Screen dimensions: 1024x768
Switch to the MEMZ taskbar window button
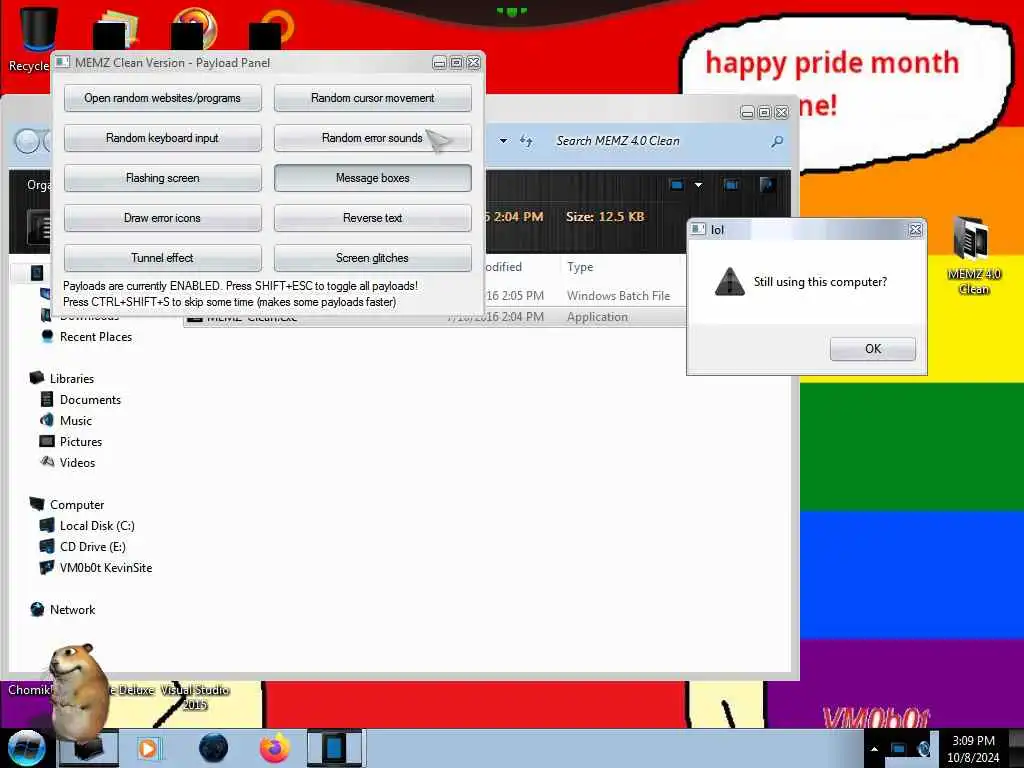(334, 748)
